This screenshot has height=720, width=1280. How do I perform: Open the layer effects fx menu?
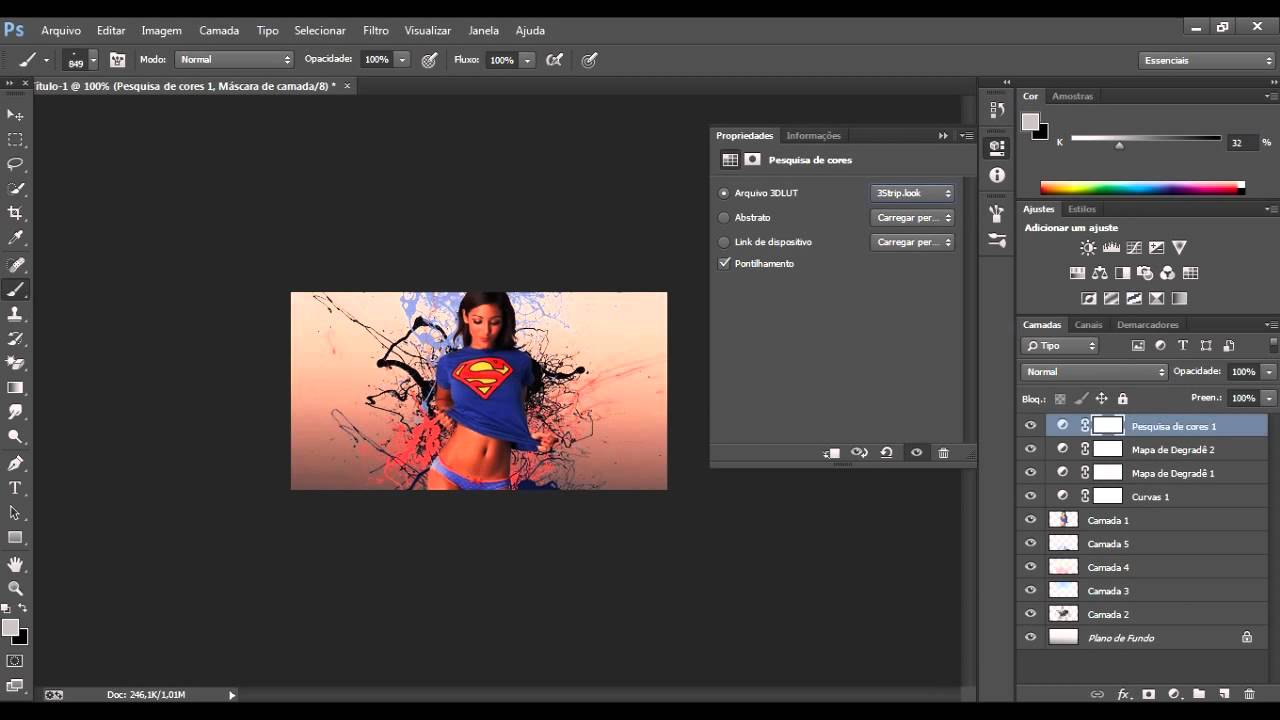tap(1123, 694)
